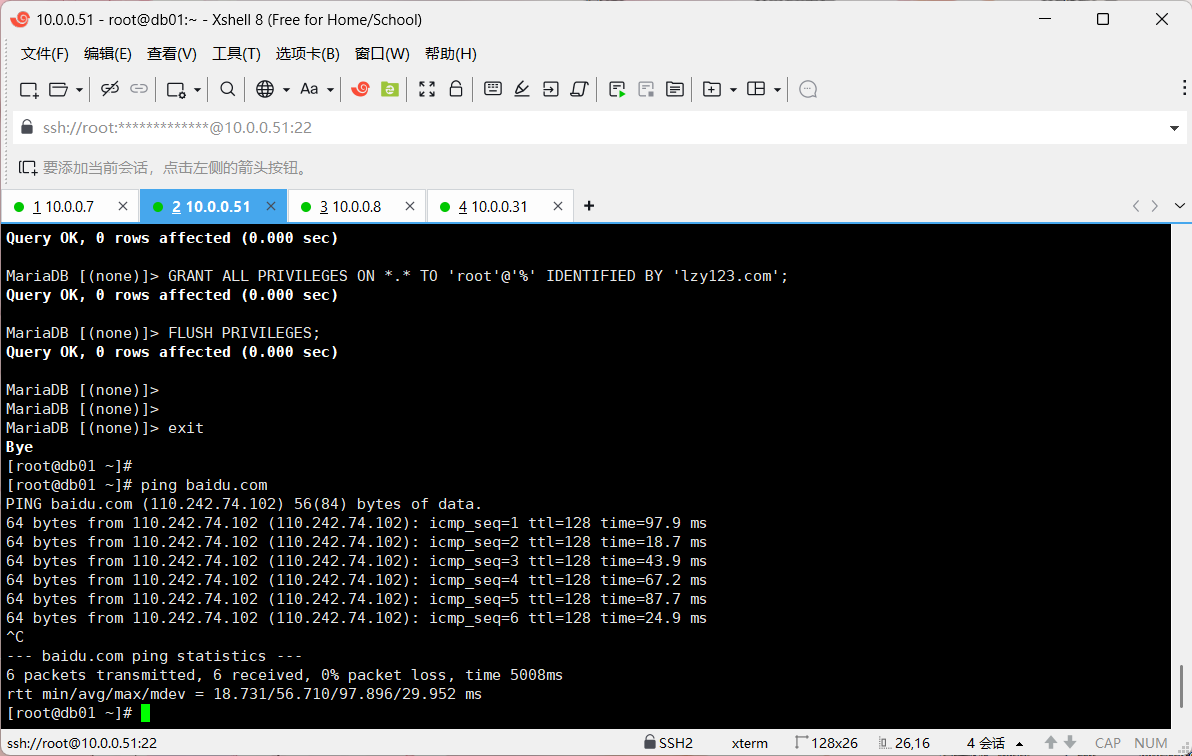Open the 文件(F) menu
The width and height of the screenshot is (1192, 756).
[x=45, y=54]
